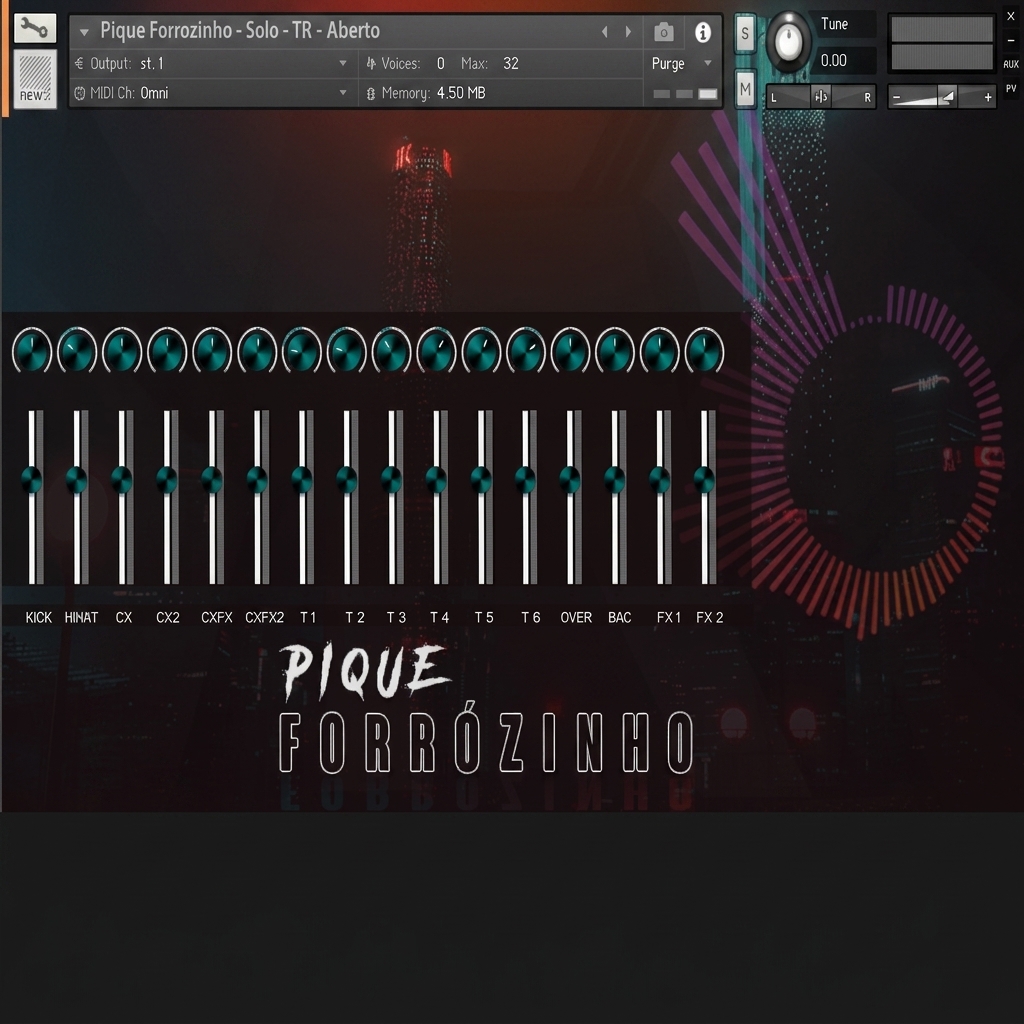Click the T 4 fader handle
Viewport: 1024px width, 1024px height.
pyautogui.click(x=436, y=480)
